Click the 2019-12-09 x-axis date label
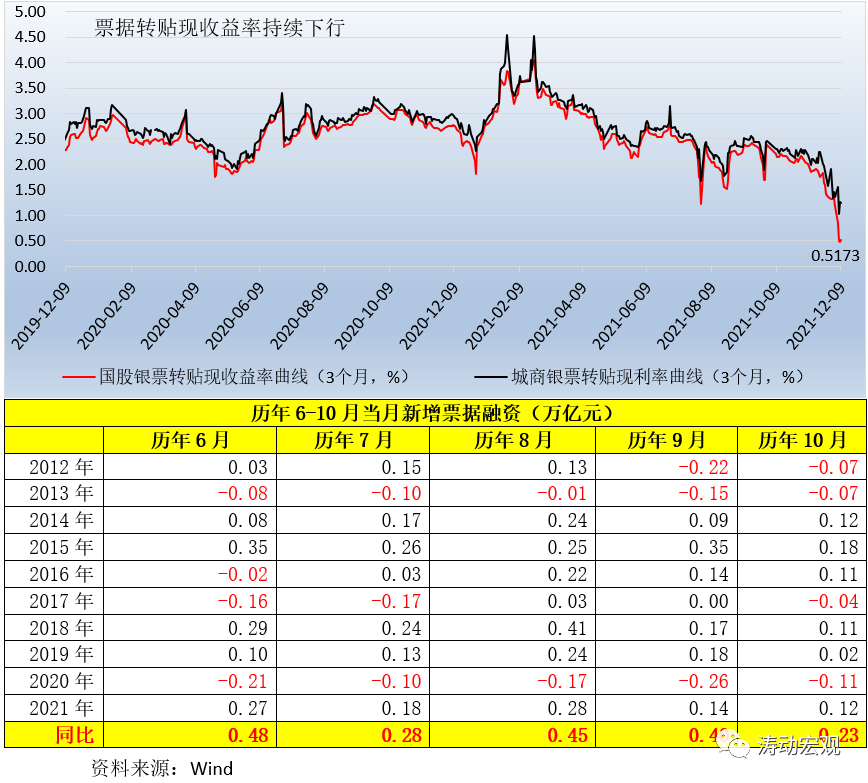The height and width of the screenshot is (783, 868). pos(40,314)
